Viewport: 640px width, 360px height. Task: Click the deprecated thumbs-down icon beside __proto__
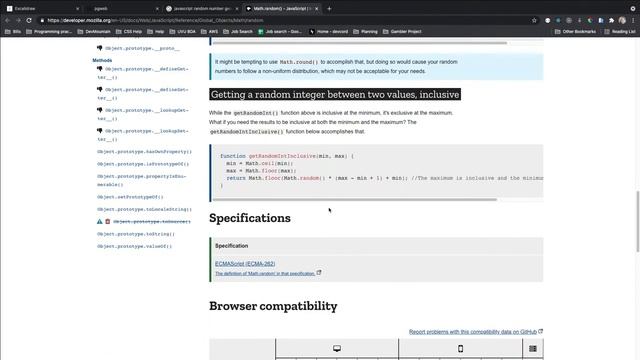(99, 48)
